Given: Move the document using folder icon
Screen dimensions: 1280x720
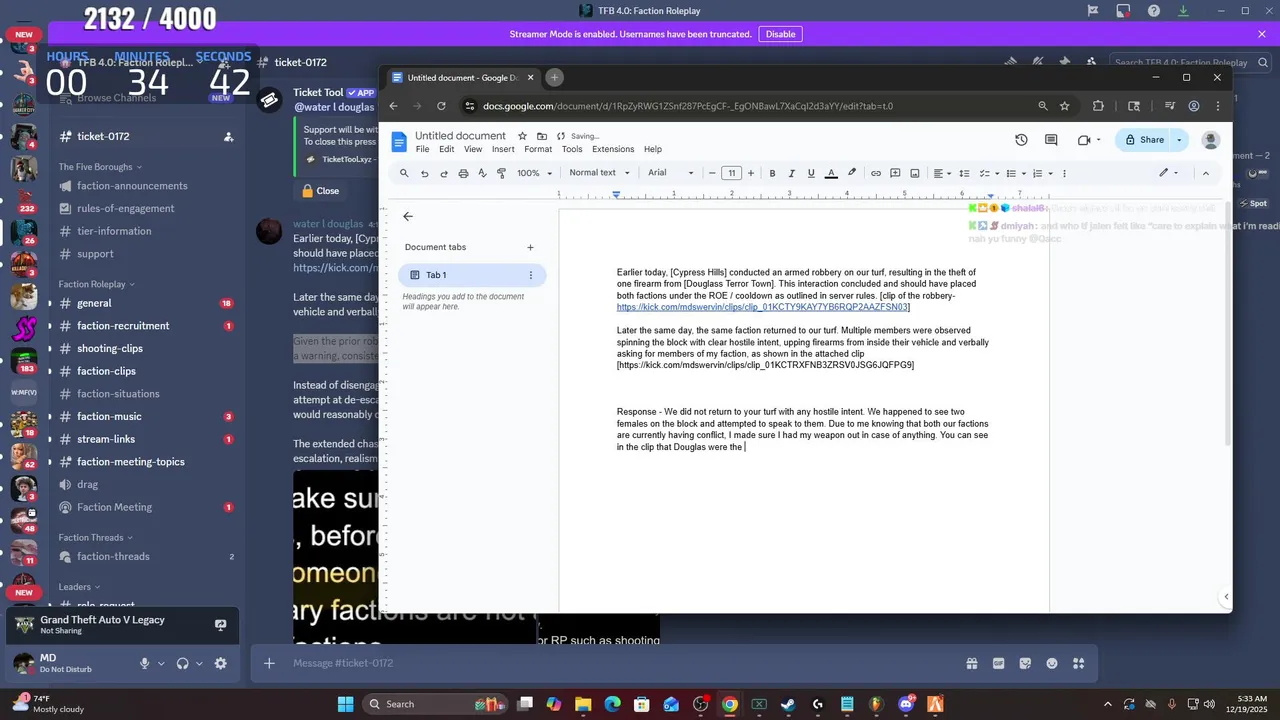Looking at the screenshot, I should 542,136.
